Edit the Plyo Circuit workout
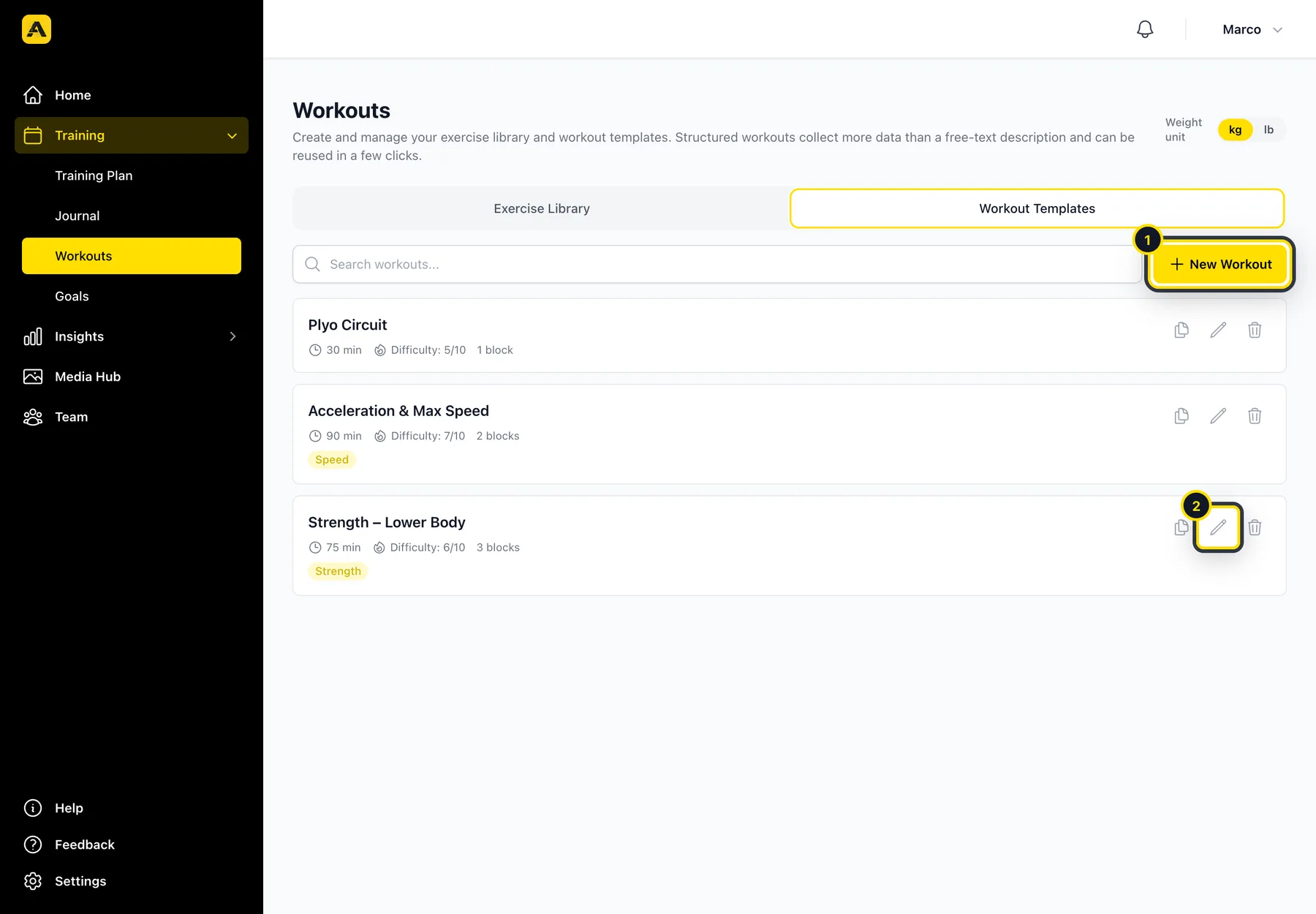The height and width of the screenshot is (914, 1316). [x=1218, y=331]
